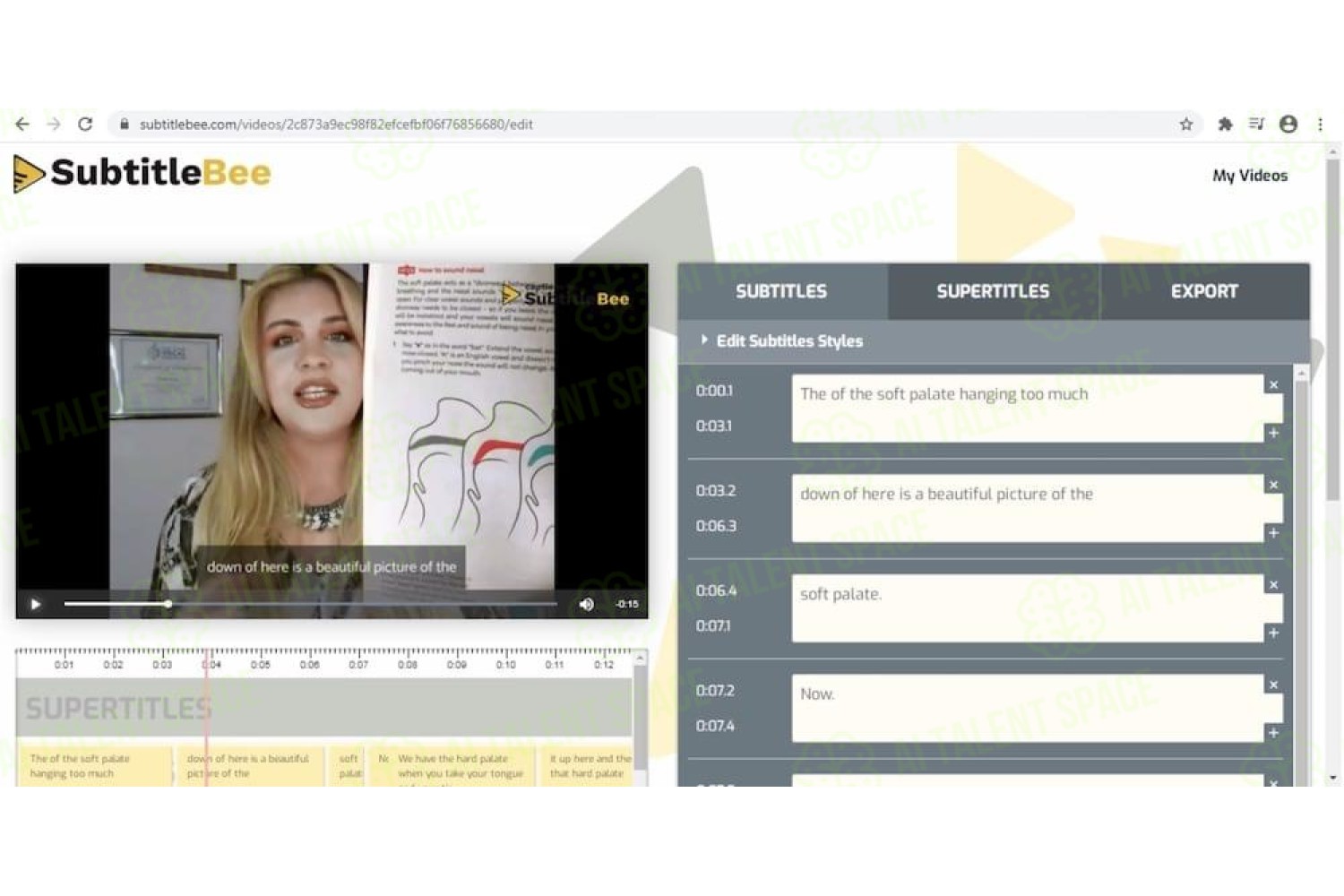Screen dimensions: 1344x896
Task: Open My Videos page
Action: click(1250, 176)
